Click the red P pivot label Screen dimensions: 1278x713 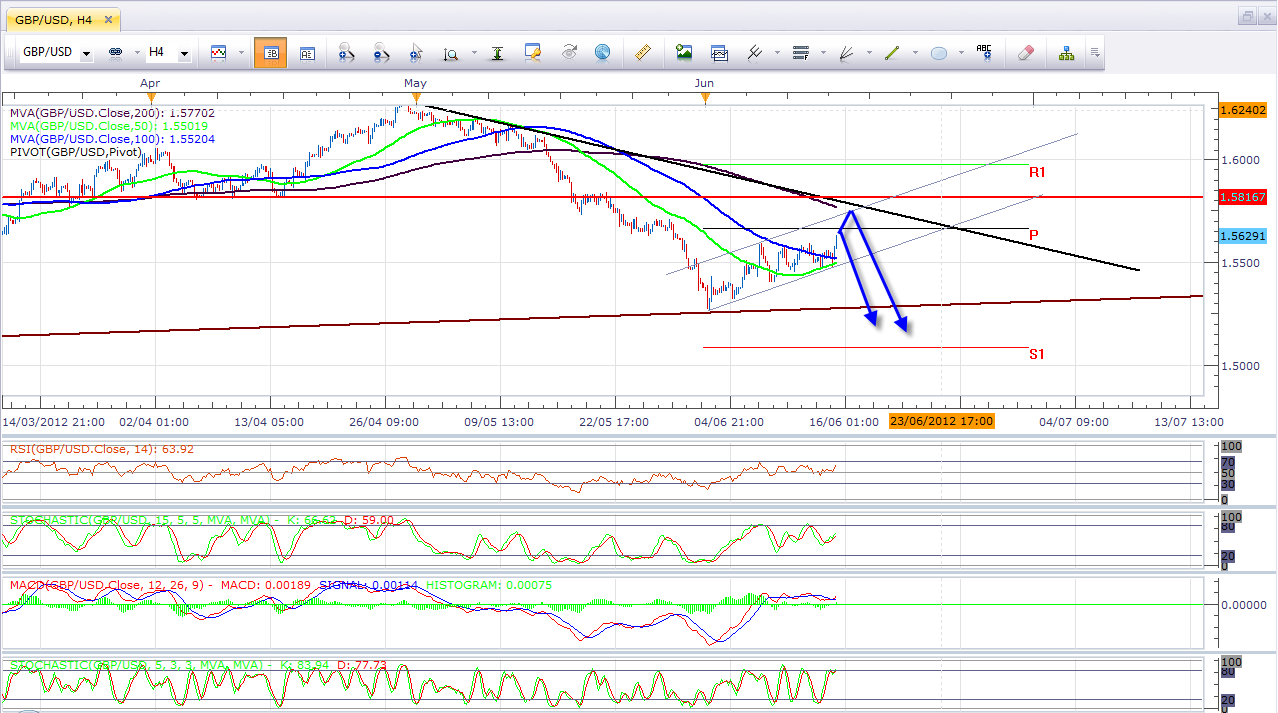point(1034,235)
